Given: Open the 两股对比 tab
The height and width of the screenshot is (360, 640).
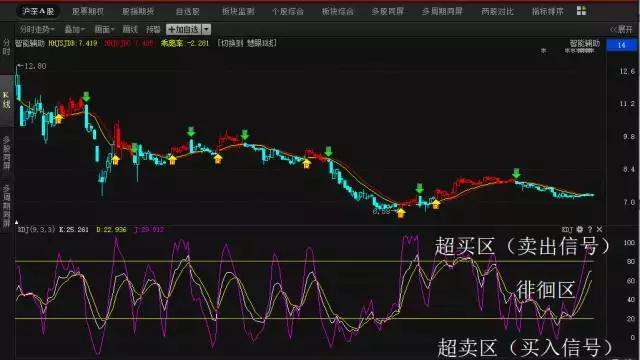Looking at the screenshot, I should (497, 11).
